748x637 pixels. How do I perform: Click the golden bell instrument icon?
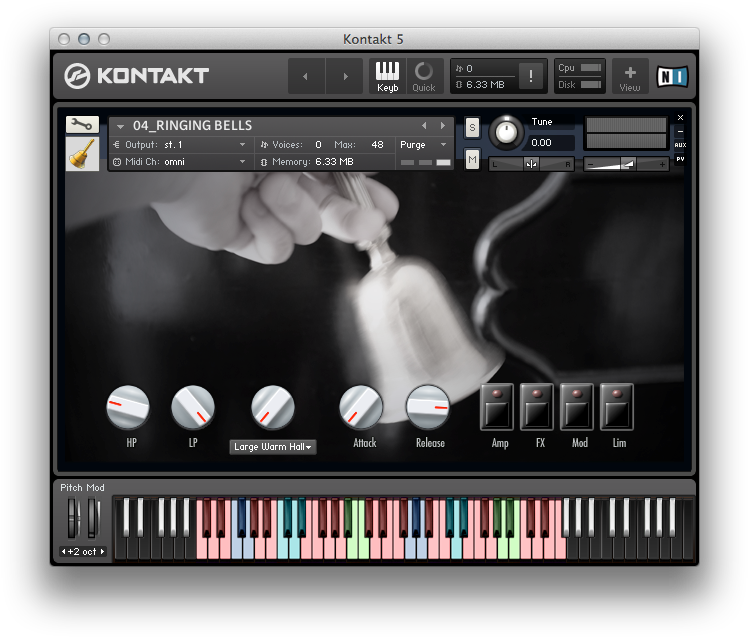point(83,154)
